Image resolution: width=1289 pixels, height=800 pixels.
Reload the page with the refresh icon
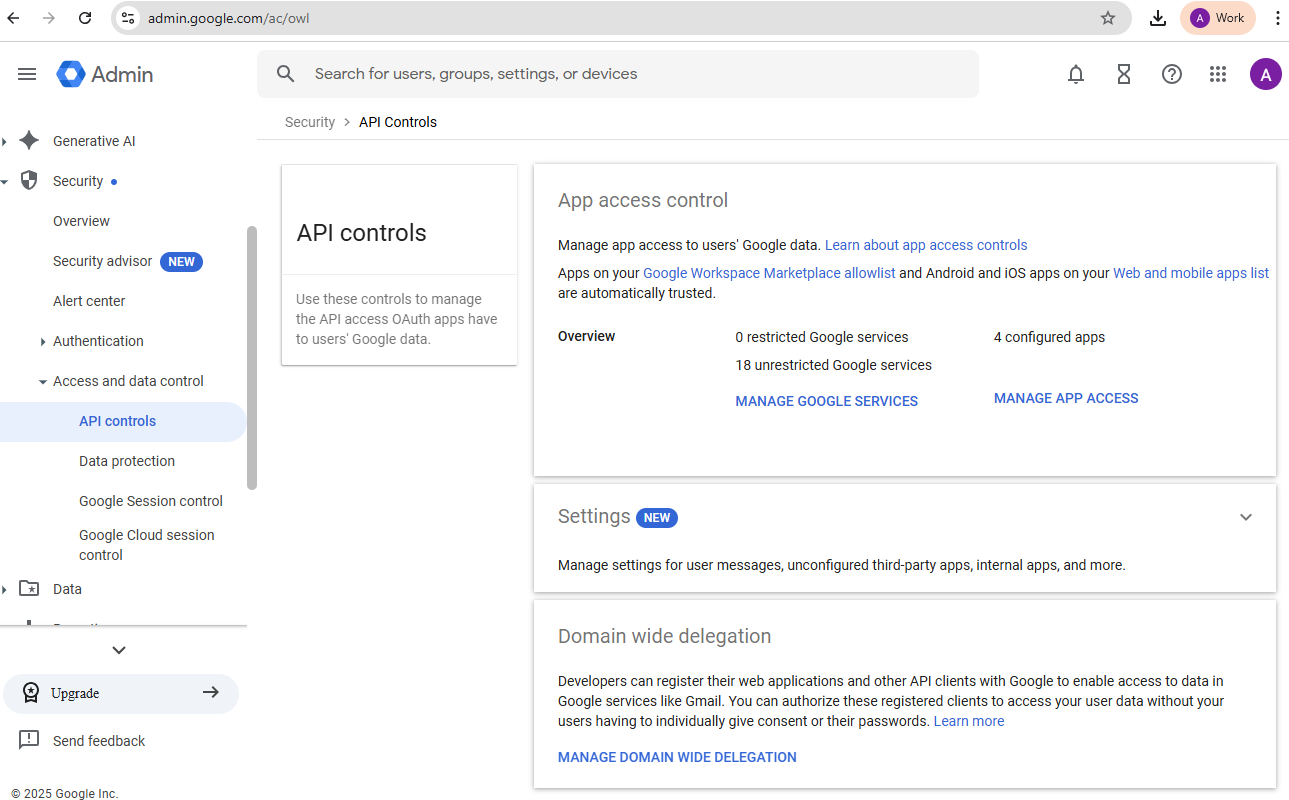coord(85,18)
